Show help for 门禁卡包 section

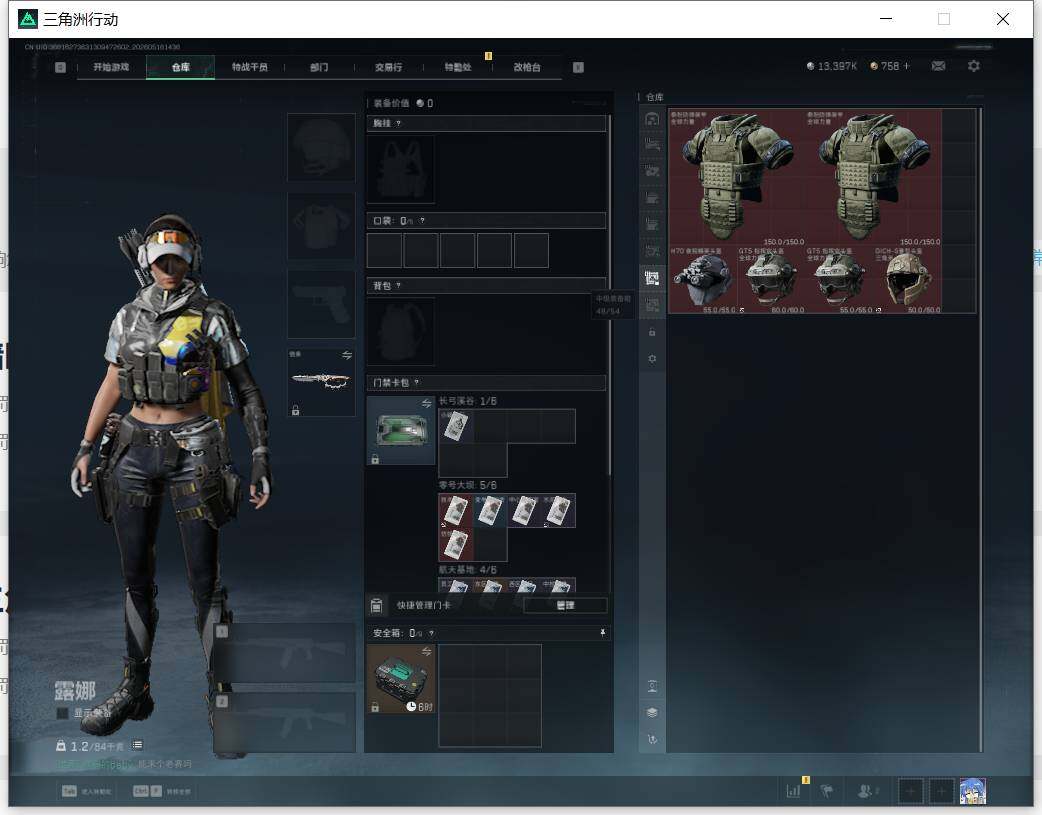coord(417,383)
